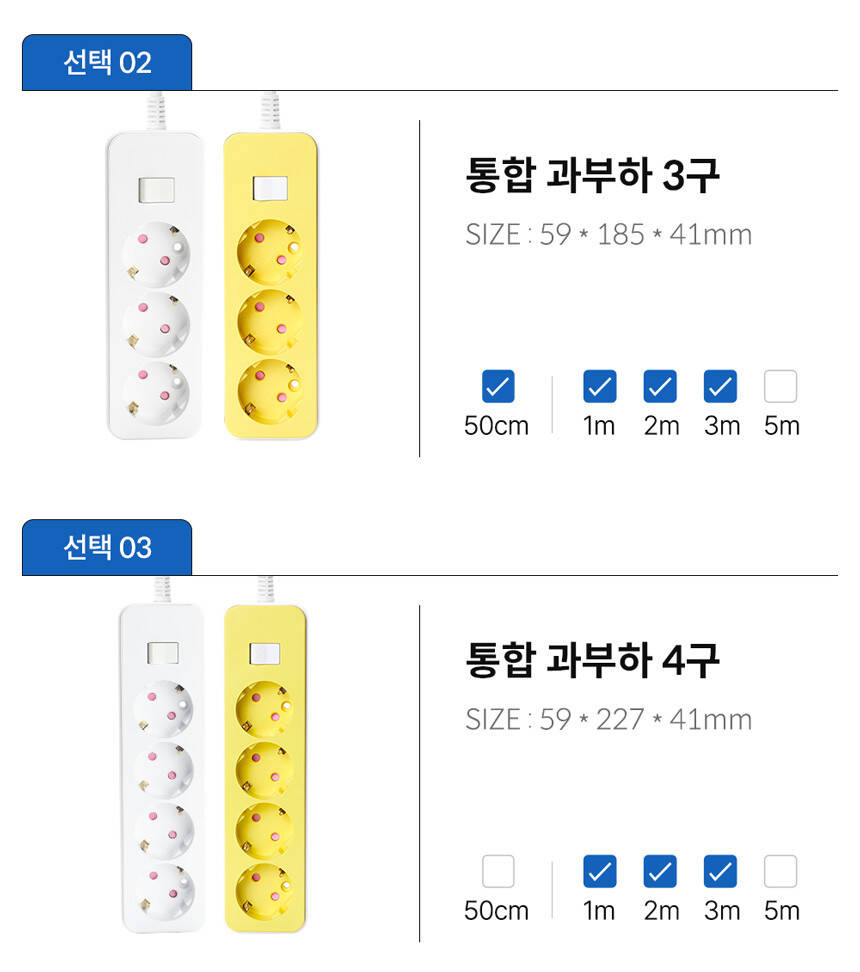Toggle the 3m checkbox for 3구
Viewport: 860px width, 972px height.
(x=720, y=386)
